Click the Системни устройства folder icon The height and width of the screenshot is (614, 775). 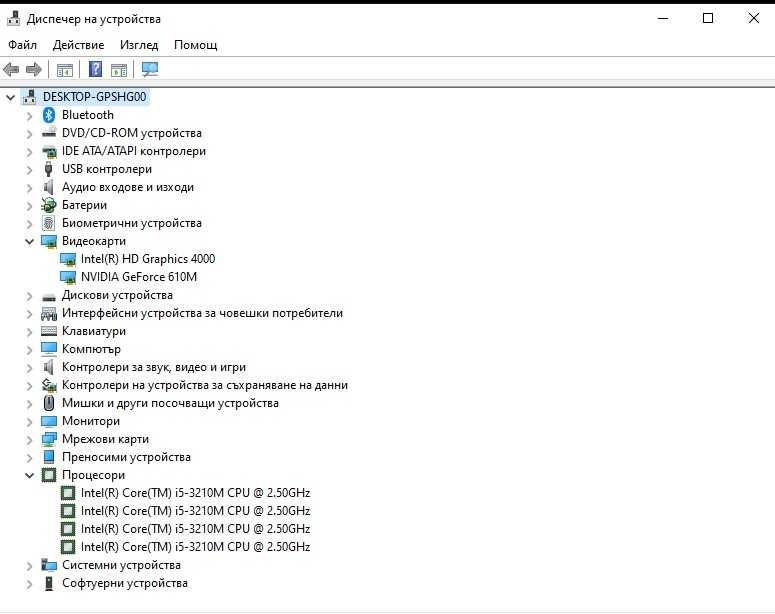pyautogui.click(x=49, y=565)
